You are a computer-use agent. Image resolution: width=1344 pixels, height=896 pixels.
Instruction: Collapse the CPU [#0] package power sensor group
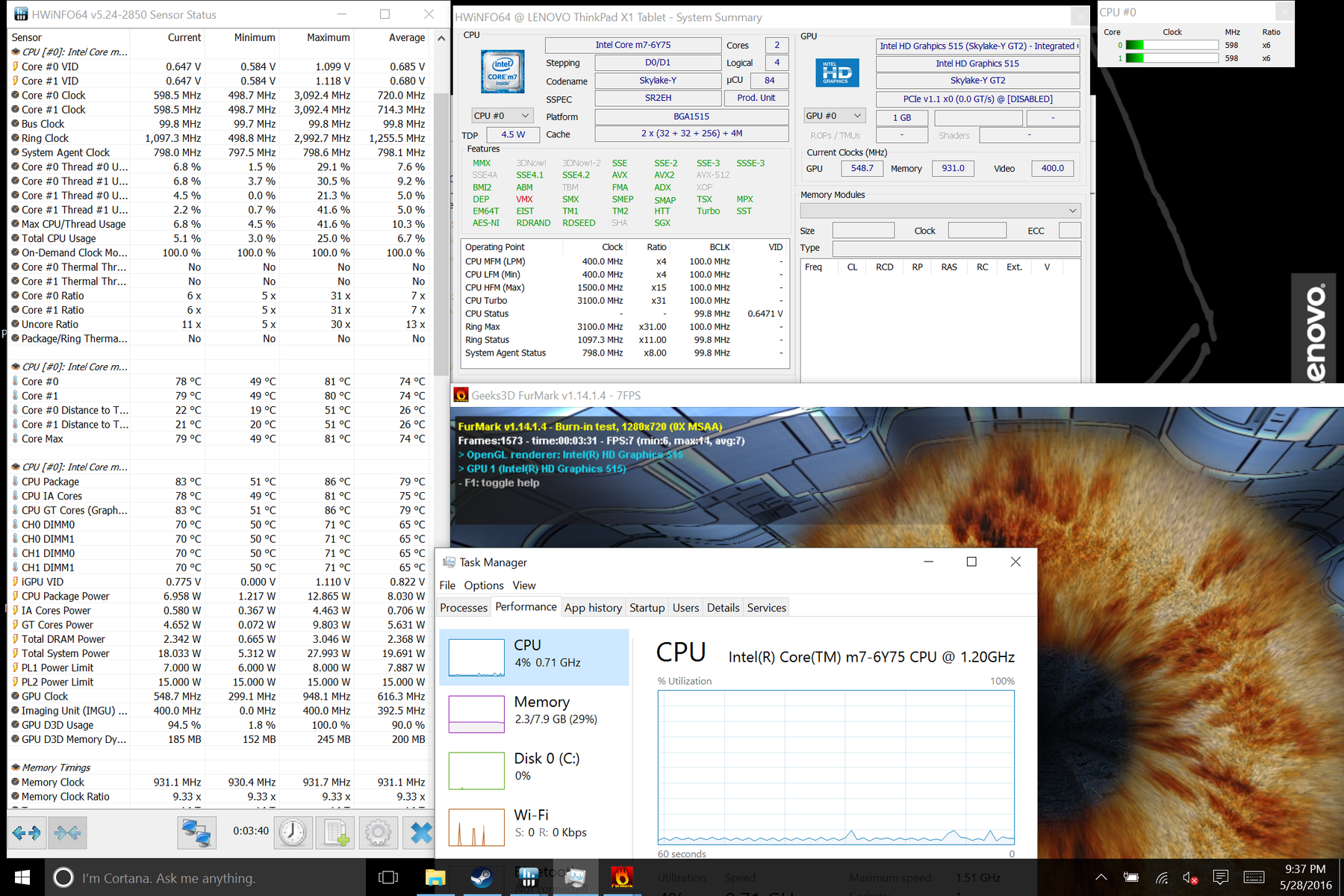[x=16, y=467]
